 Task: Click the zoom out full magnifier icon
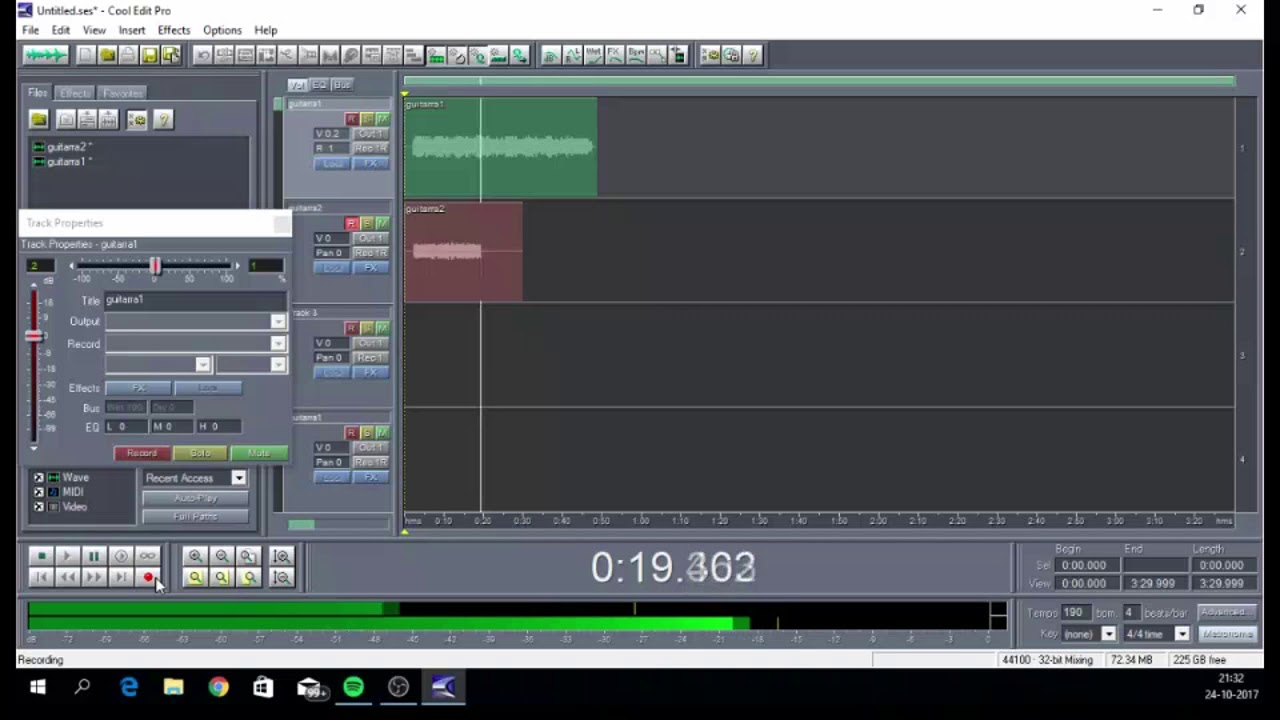(249, 556)
